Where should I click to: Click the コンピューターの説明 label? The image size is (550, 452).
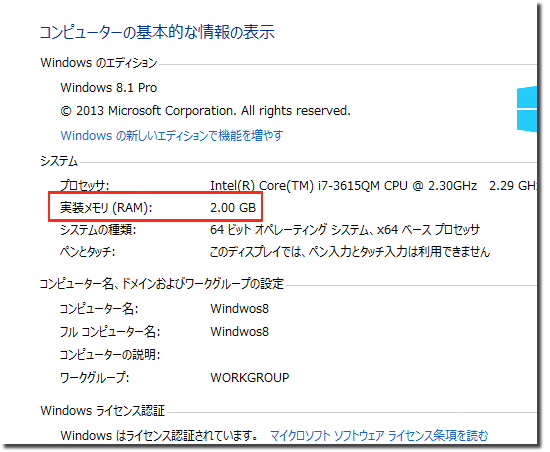pos(110,355)
